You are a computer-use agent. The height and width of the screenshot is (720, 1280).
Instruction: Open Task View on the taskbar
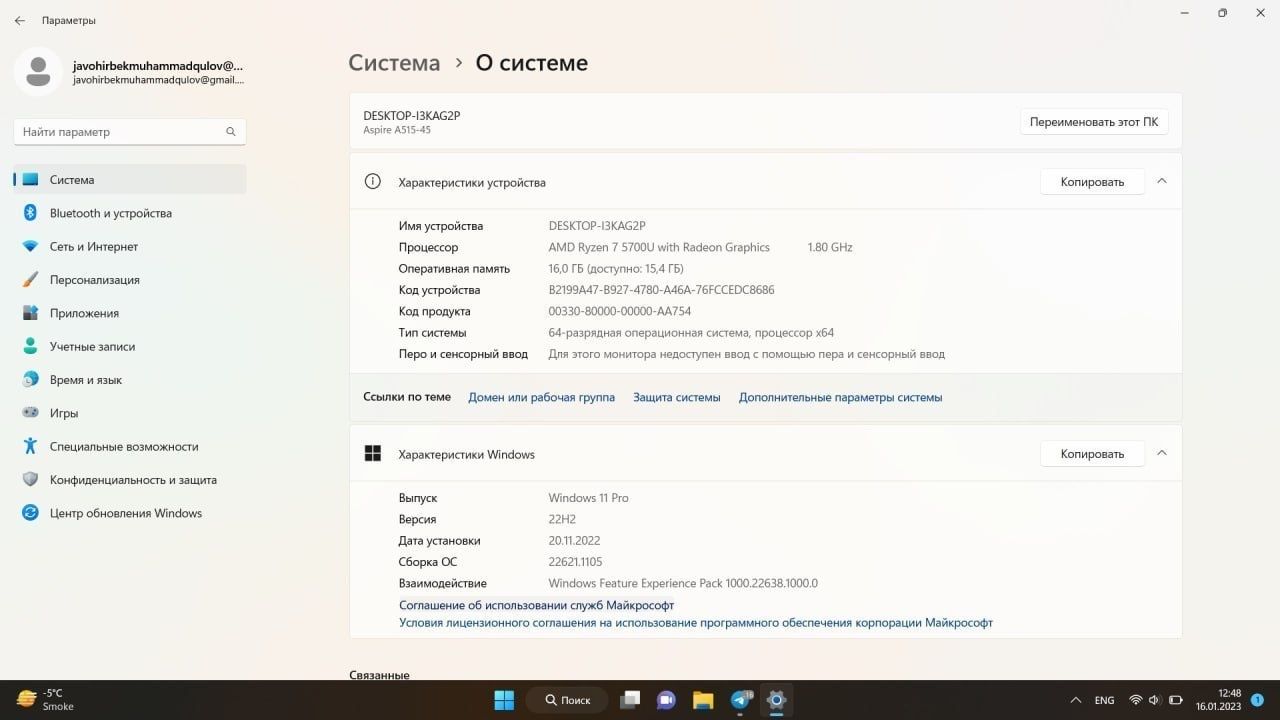click(630, 699)
